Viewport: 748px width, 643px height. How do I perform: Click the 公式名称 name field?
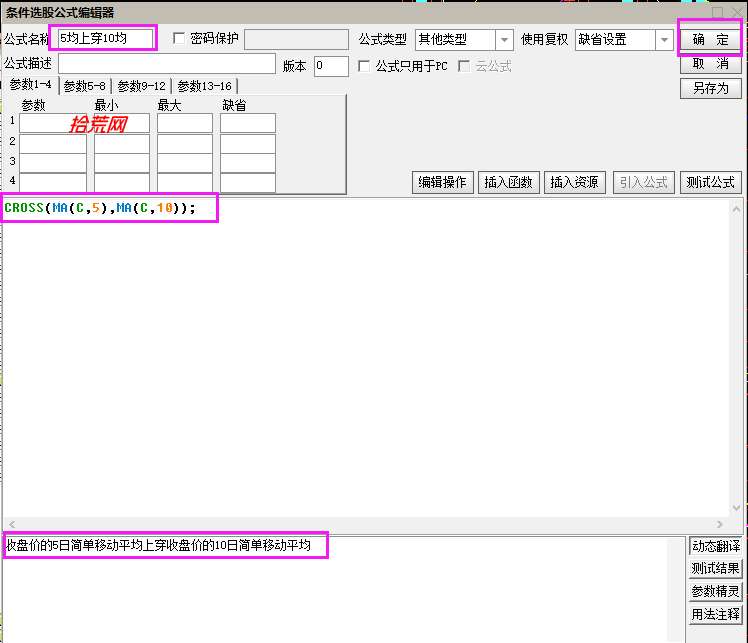point(105,39)
